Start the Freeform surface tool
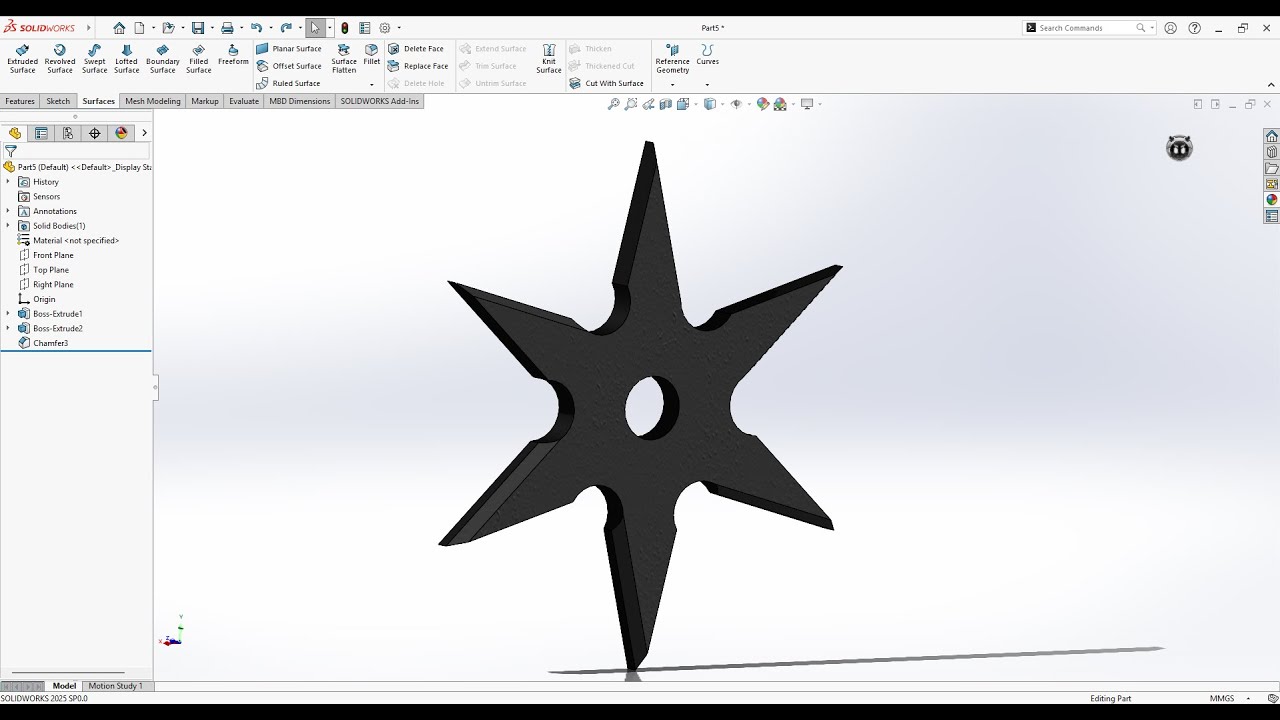 point(233,55)
